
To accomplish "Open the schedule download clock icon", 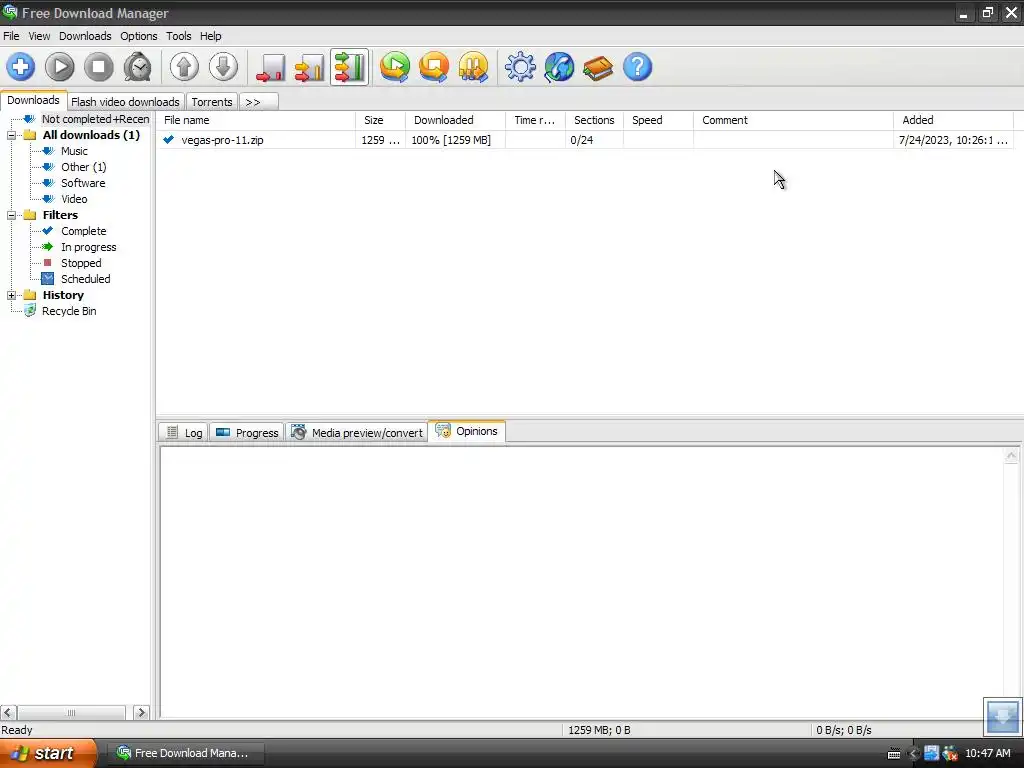I will coord(138,67).
